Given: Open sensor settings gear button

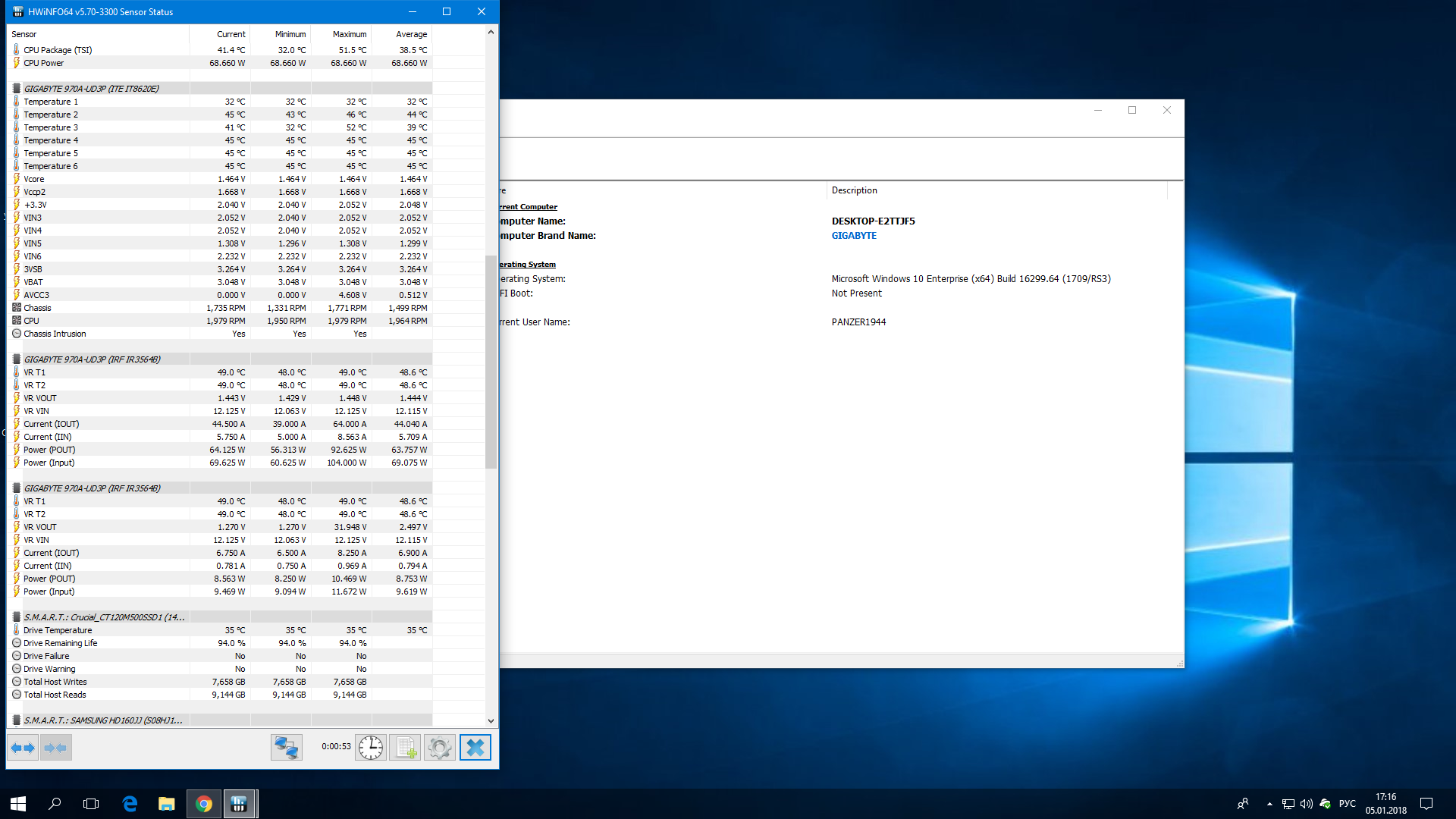Looking at the screenshot, I should coord(440,748).
